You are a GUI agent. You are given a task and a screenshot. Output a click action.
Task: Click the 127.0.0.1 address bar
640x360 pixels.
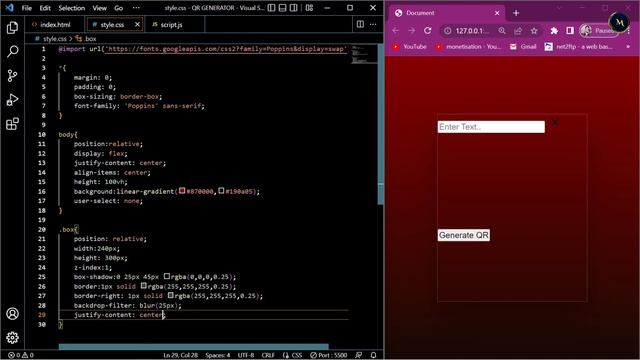click(x=472, y=31)
